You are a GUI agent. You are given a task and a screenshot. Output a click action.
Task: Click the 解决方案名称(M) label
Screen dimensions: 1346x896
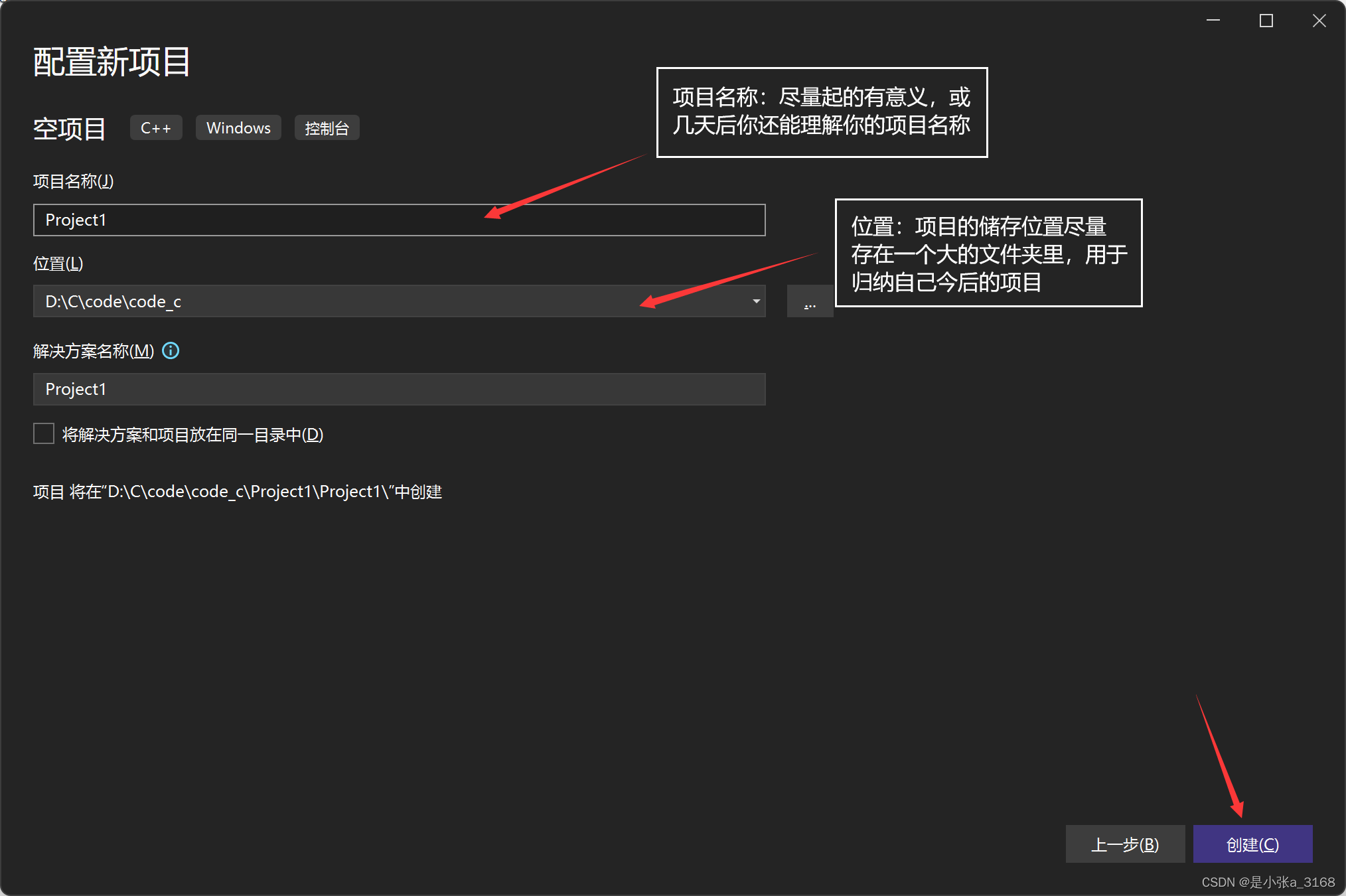94,351
